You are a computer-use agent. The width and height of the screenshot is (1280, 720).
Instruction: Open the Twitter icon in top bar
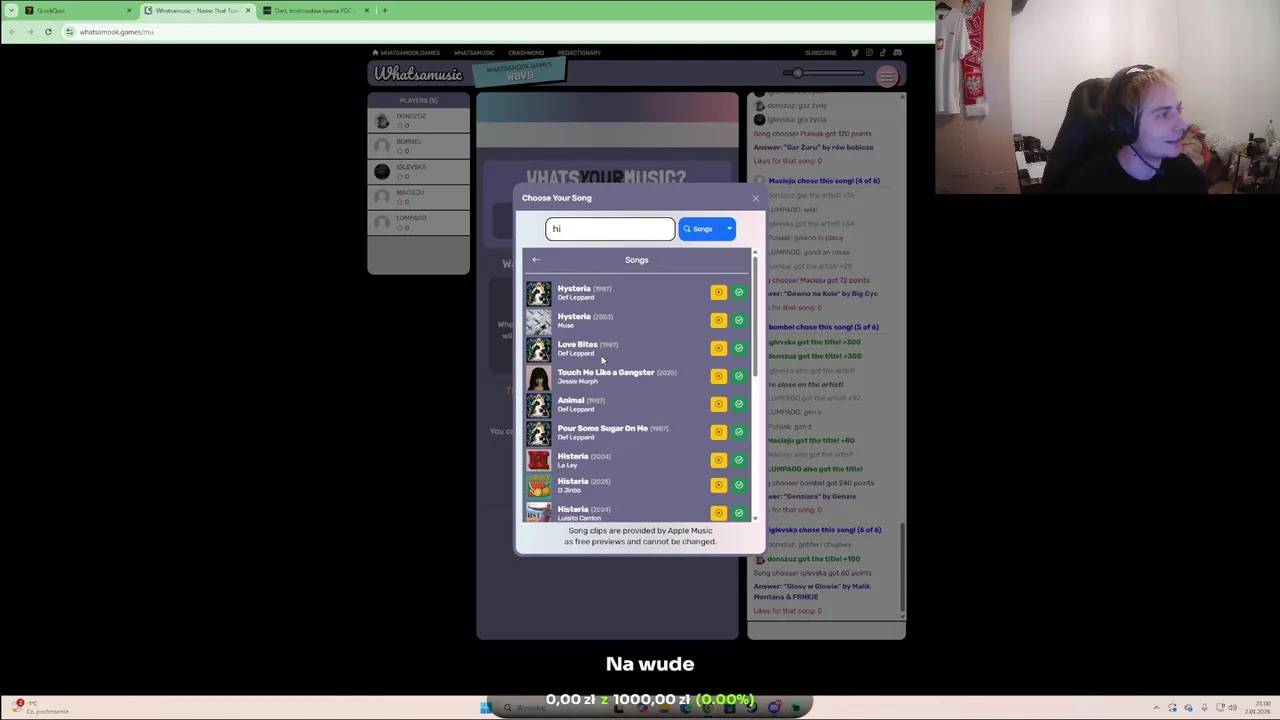point(855,53)
